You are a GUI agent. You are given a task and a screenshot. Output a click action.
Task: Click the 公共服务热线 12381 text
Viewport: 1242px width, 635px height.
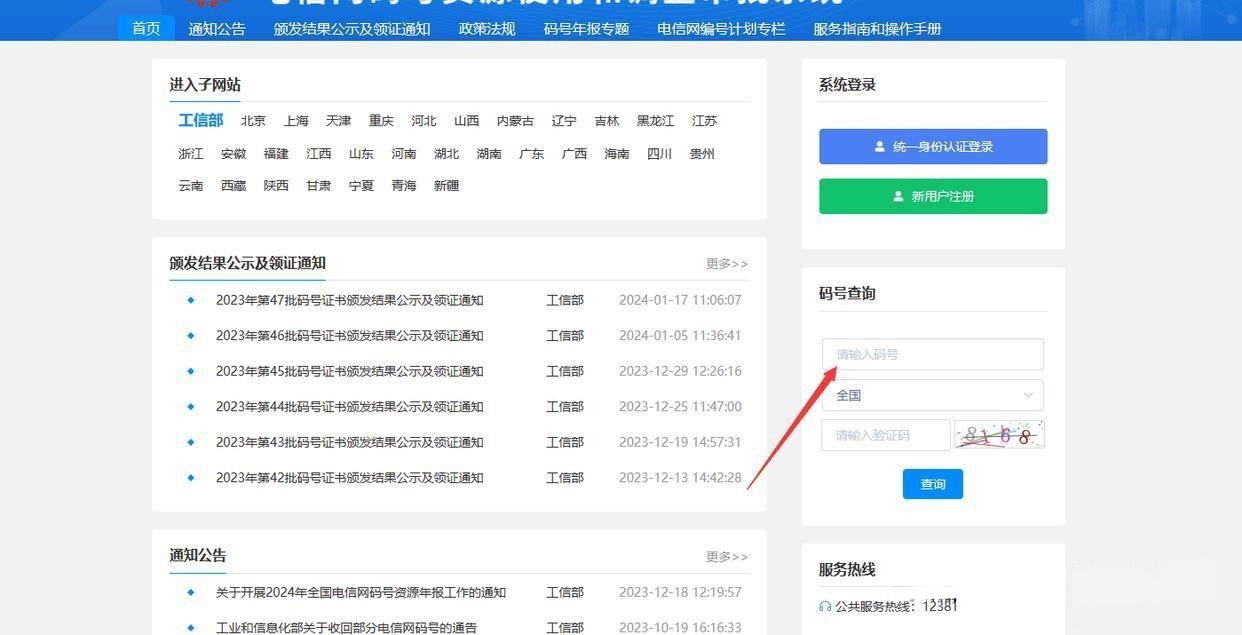tap(897, 606)
